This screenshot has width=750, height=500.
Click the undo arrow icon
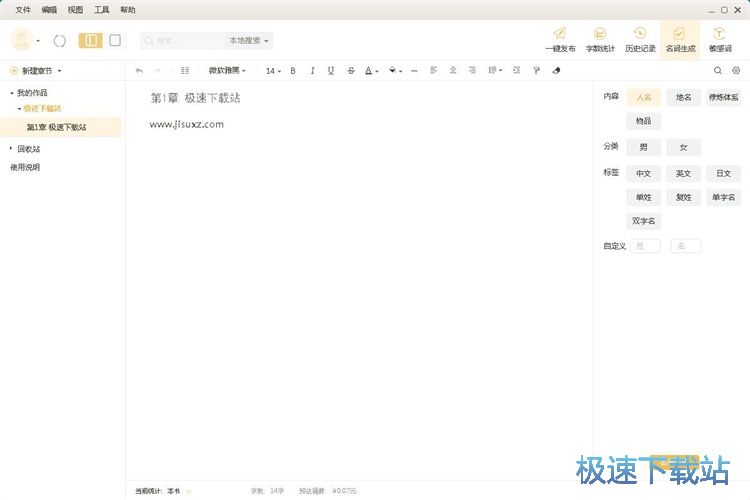[139, 71]
